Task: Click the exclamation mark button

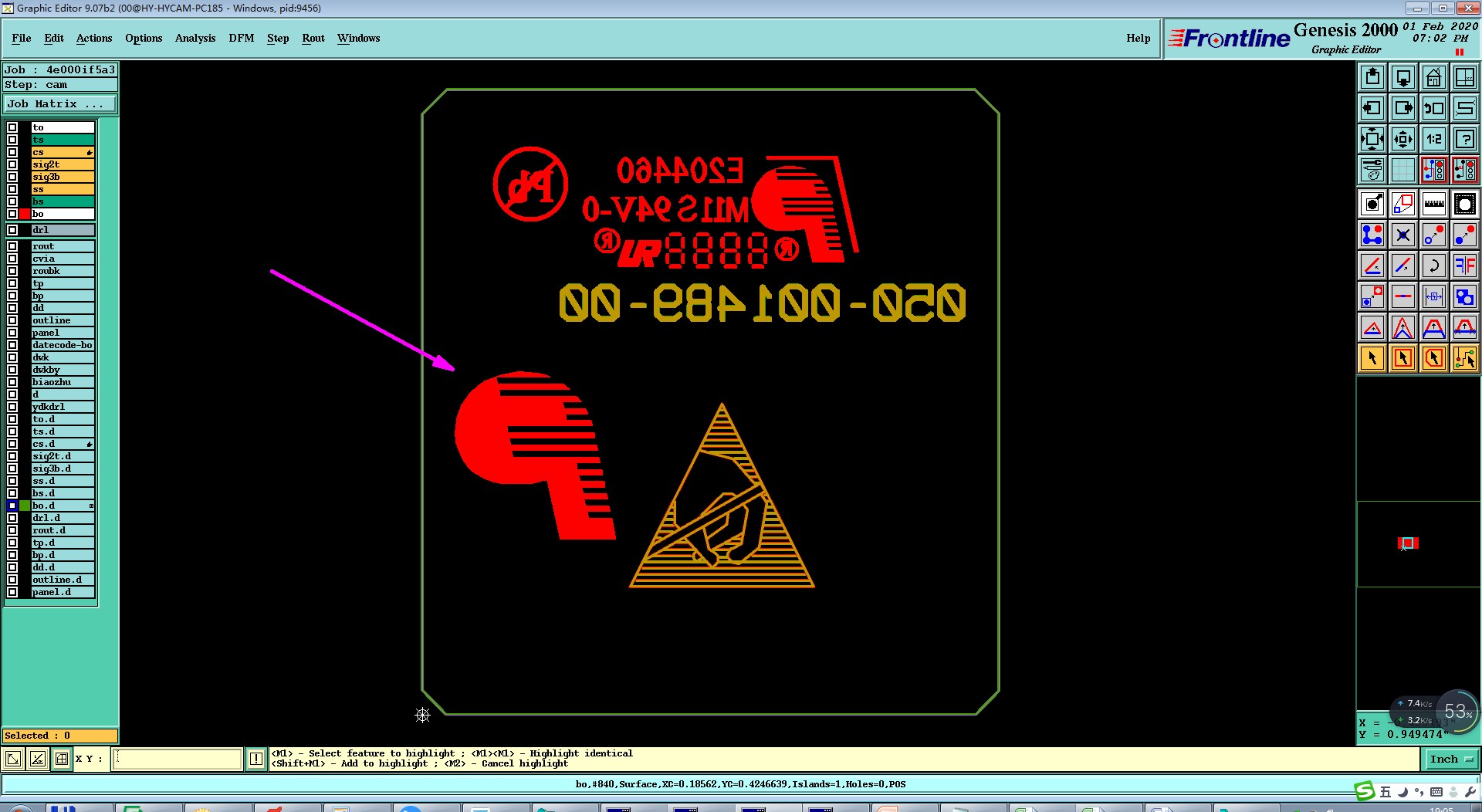Action: tap(256, 759)
